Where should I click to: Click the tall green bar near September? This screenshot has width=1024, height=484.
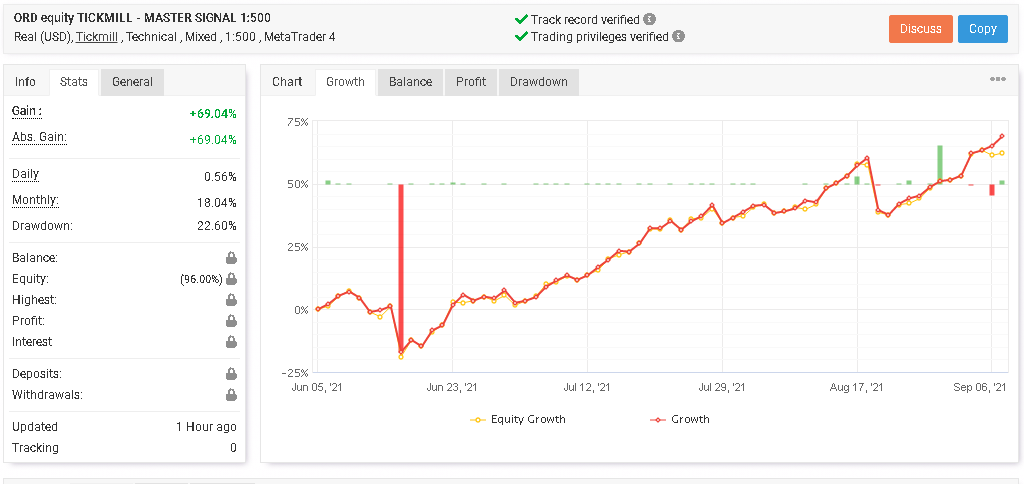(x=940, y=165)
